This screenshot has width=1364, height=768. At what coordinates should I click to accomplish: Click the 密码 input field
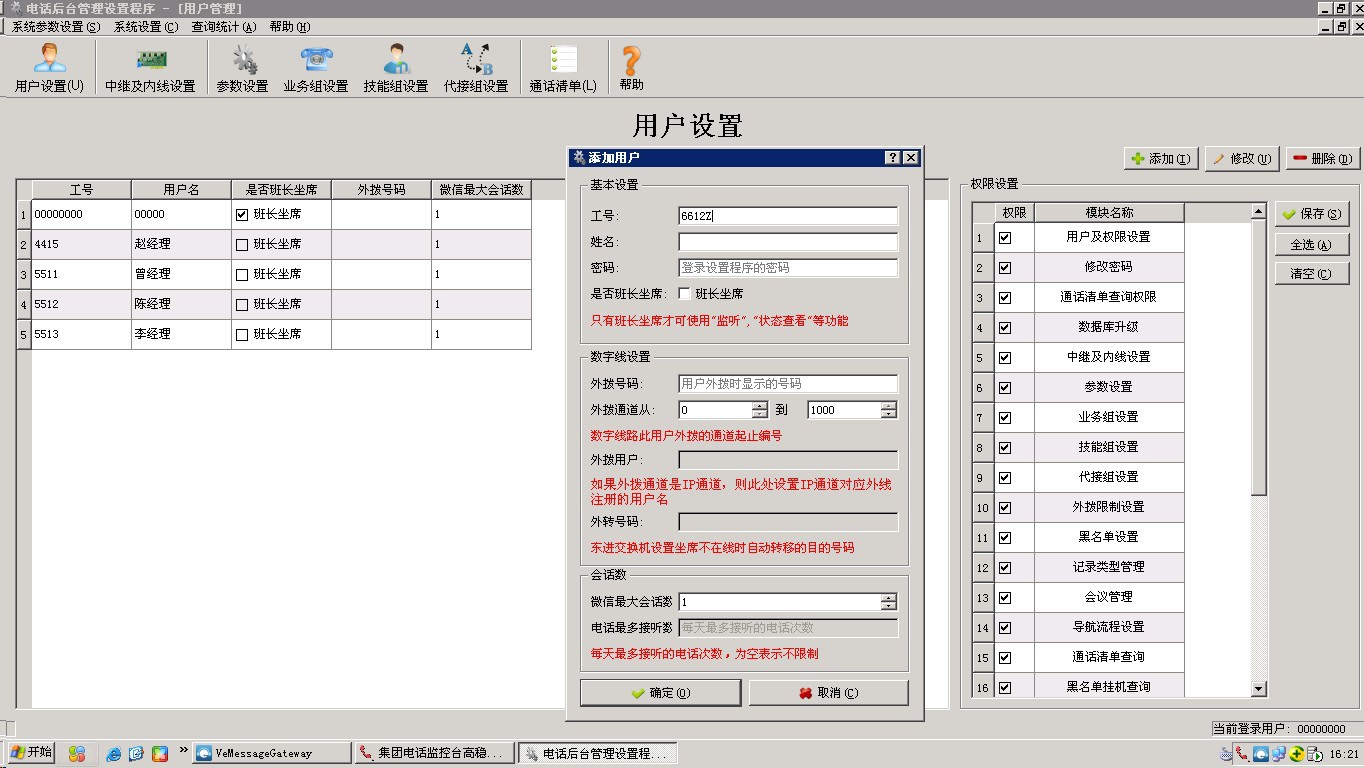[788, 268]
